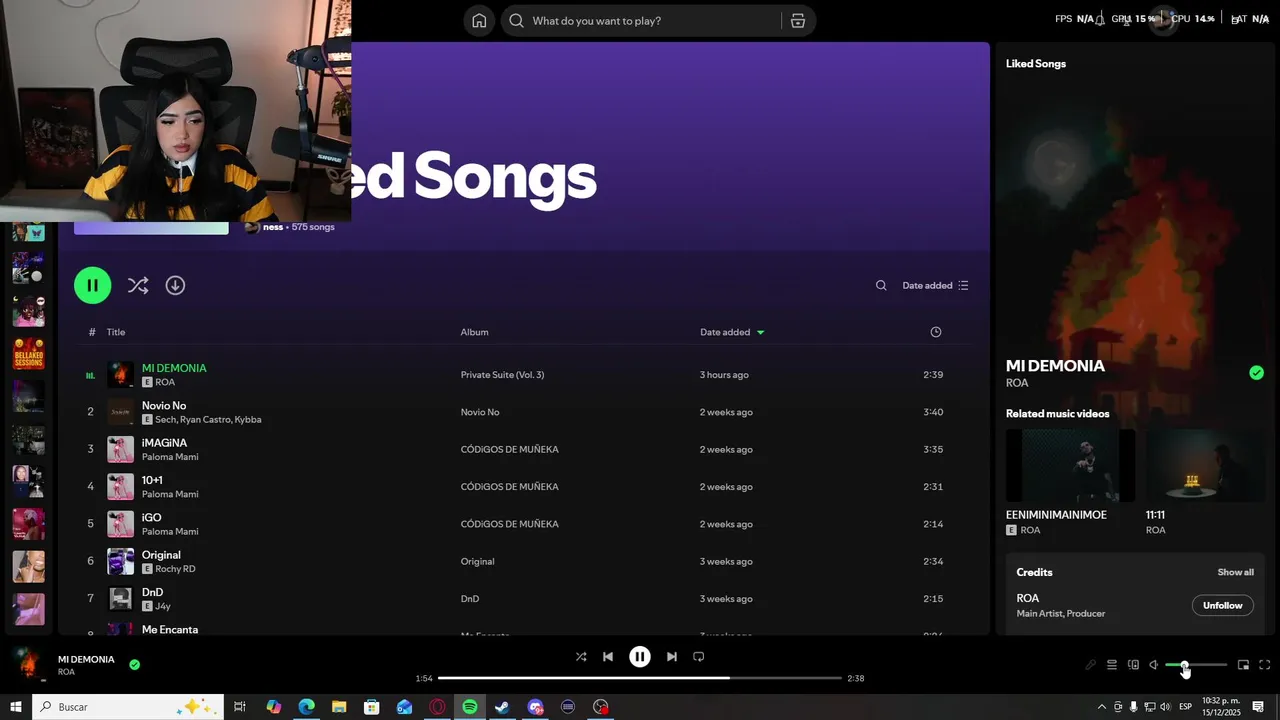Image resolution: width=1280 pixels, height=720 pixels.
Task: Open Microsoft Edge from the taskbar
Action: coord(306,707)
